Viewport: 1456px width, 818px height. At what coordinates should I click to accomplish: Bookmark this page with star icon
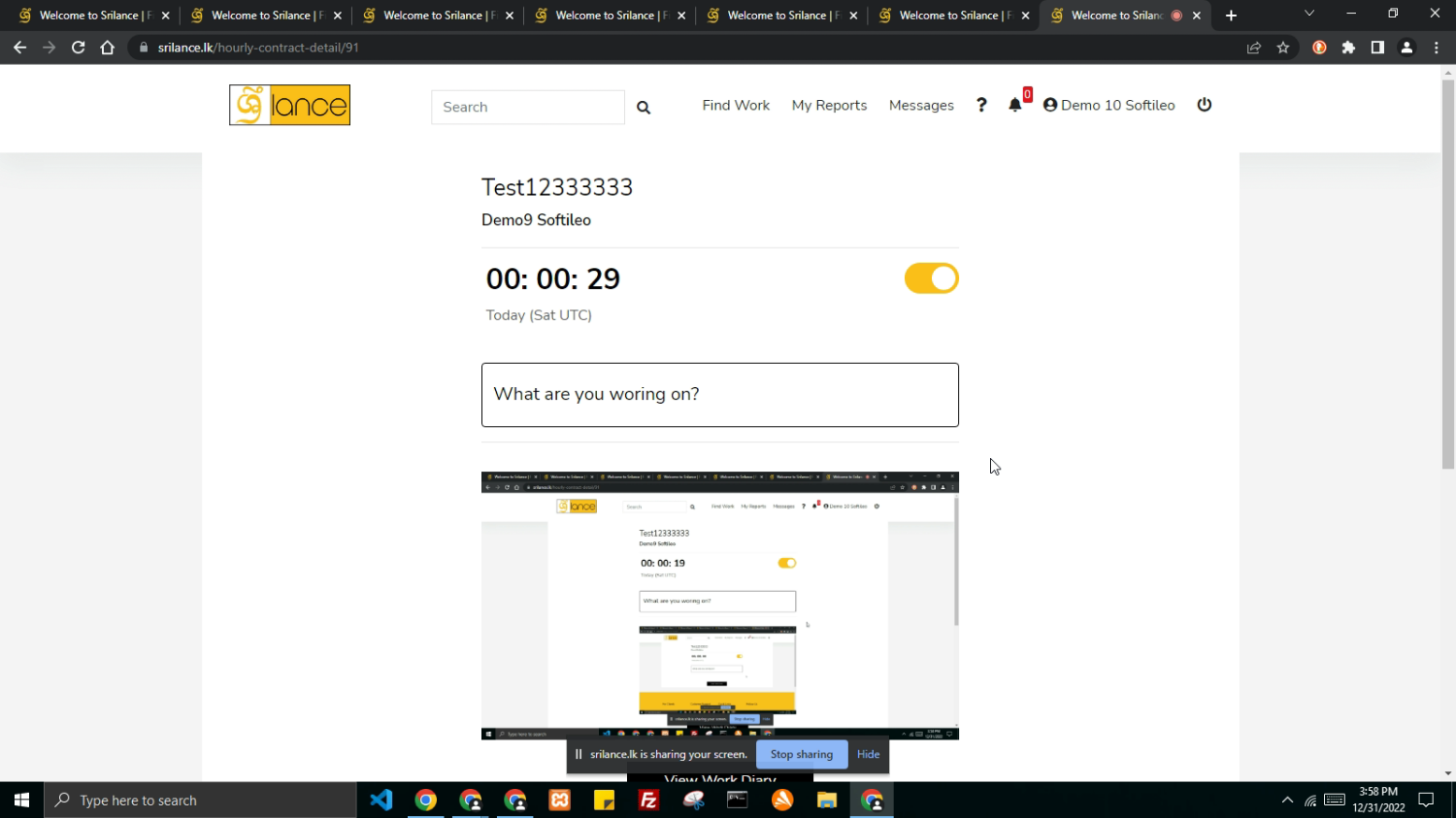tap(1283, 48)
